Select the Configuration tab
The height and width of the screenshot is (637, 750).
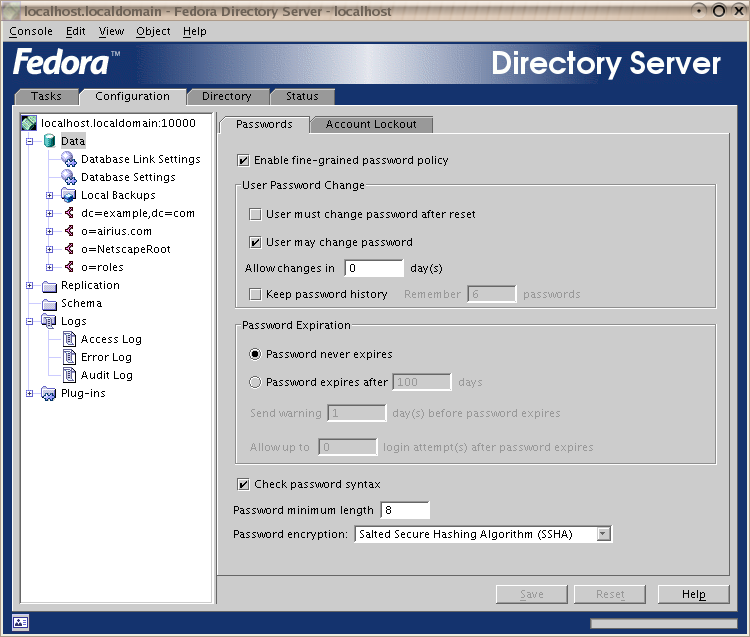[132, 96]
